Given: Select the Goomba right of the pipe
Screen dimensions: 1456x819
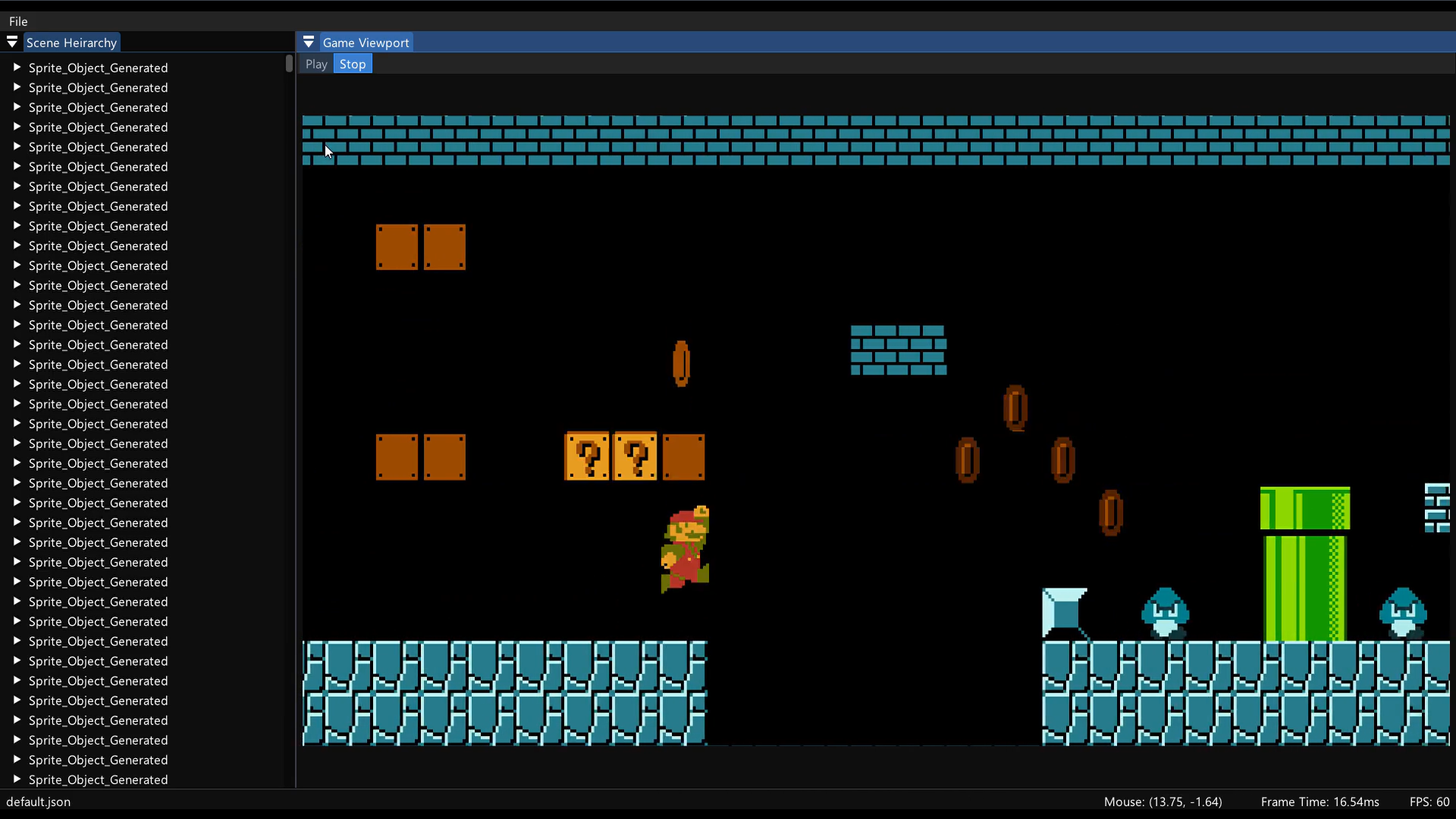Looking at the screenshot, I should (x=1403, y=612).
